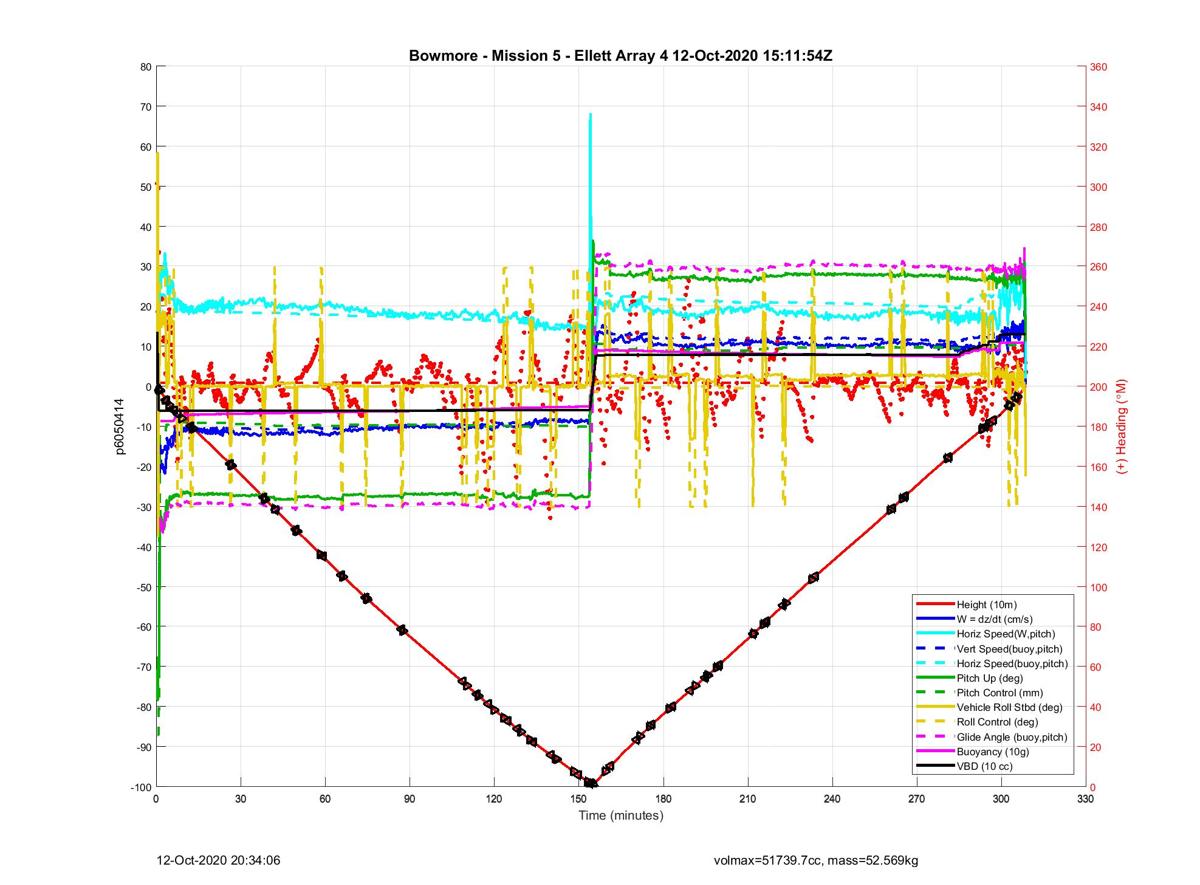
Task: Click the 100 tick on the heading axis
Action: [1098, 587]
